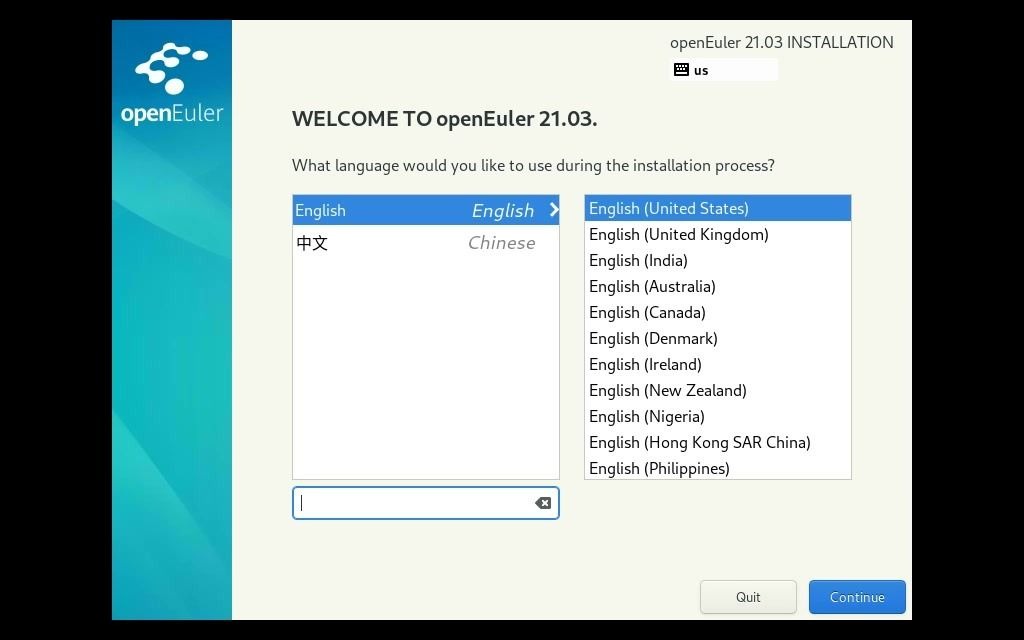
Task: Choose English (New Zealand) locale
Action: (x=718, y=391)
